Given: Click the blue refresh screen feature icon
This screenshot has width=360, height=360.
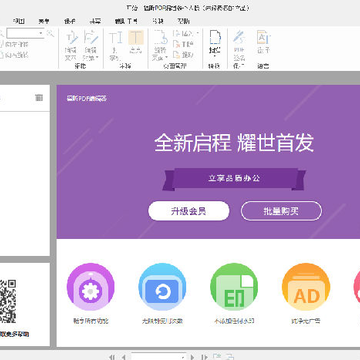Looking at the screenshot, I should coord(162,287).
